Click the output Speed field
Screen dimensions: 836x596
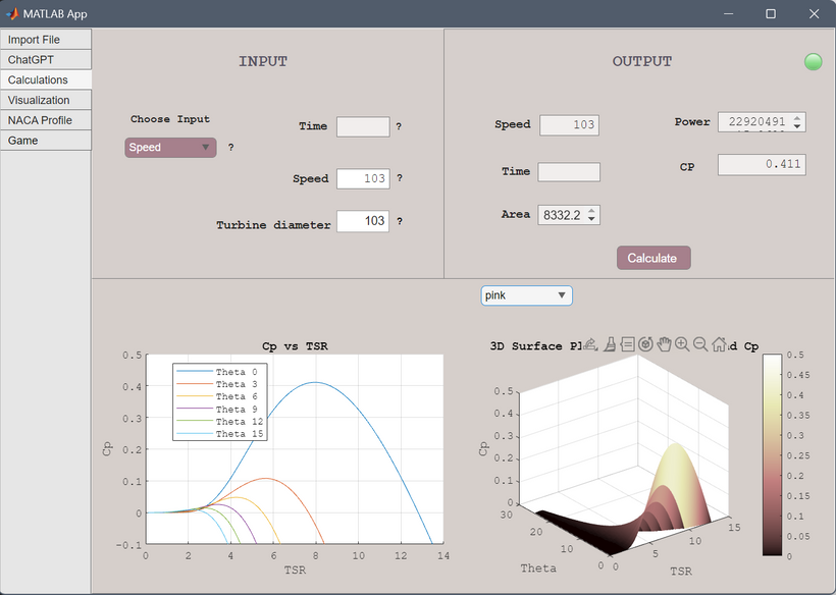point(569,125)
